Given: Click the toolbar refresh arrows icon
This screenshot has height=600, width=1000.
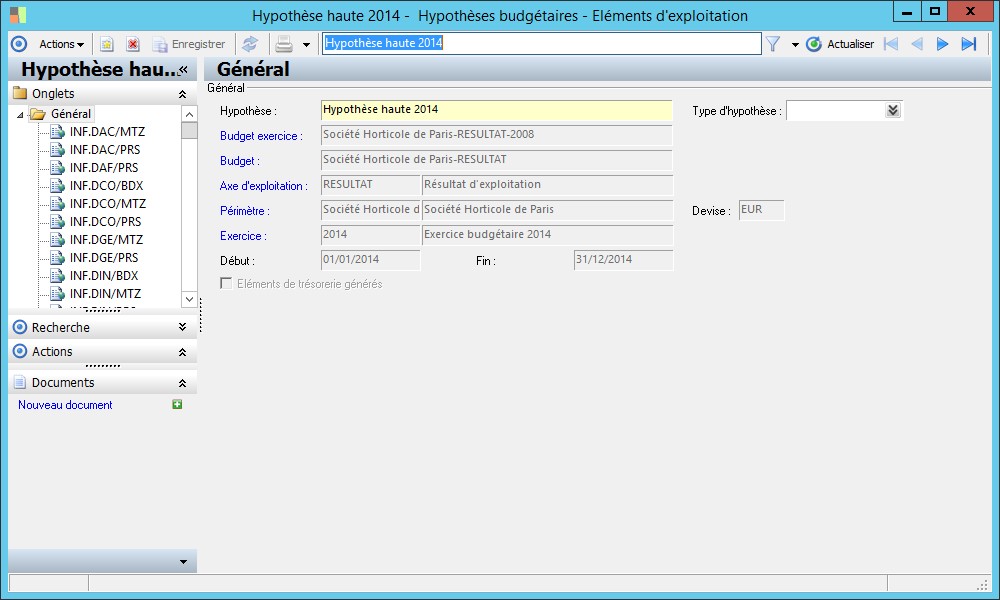Looking at the screenshot, I should [x=250, y=44].
